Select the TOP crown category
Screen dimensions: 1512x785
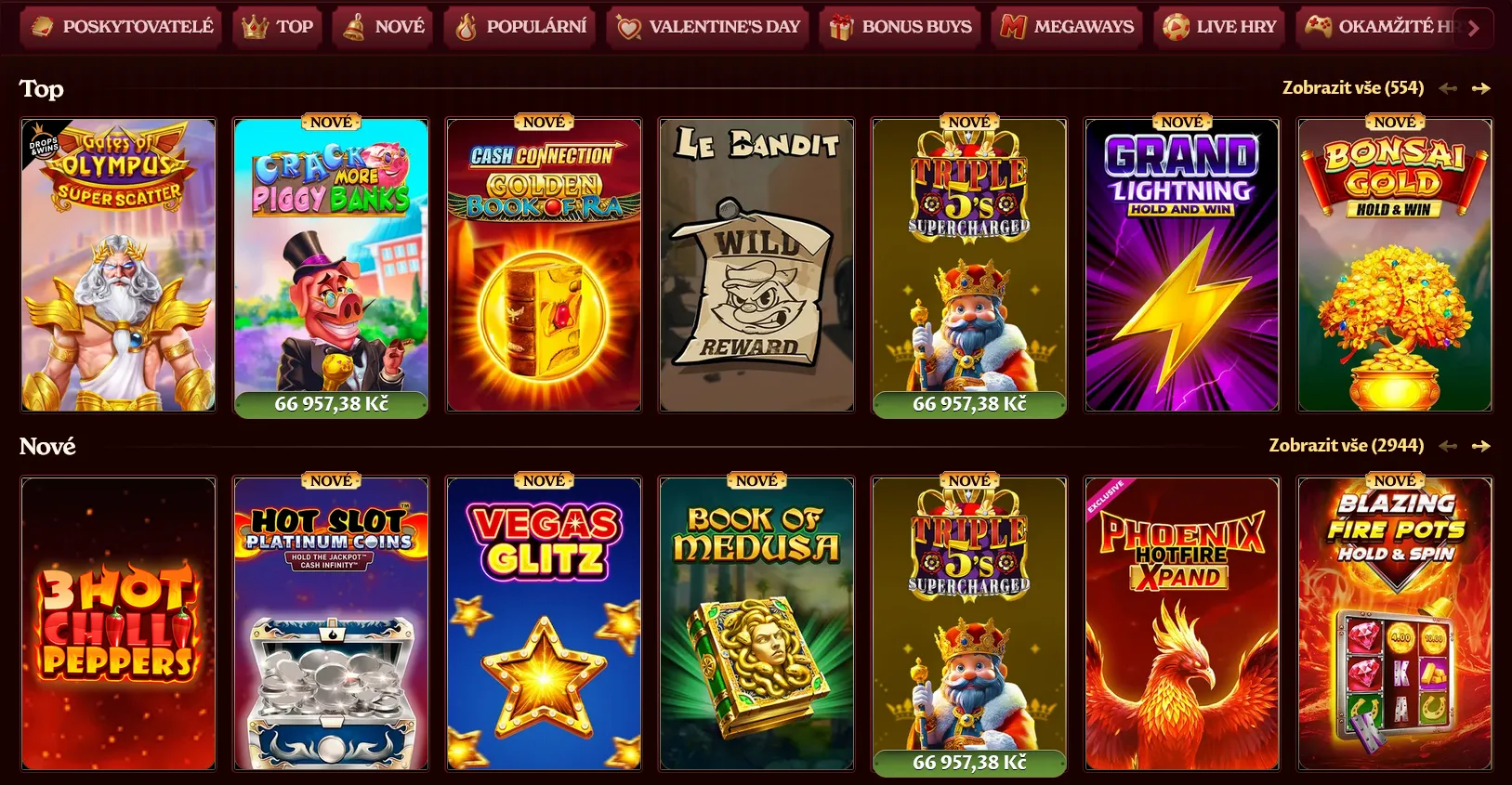[x=276, y=27]
